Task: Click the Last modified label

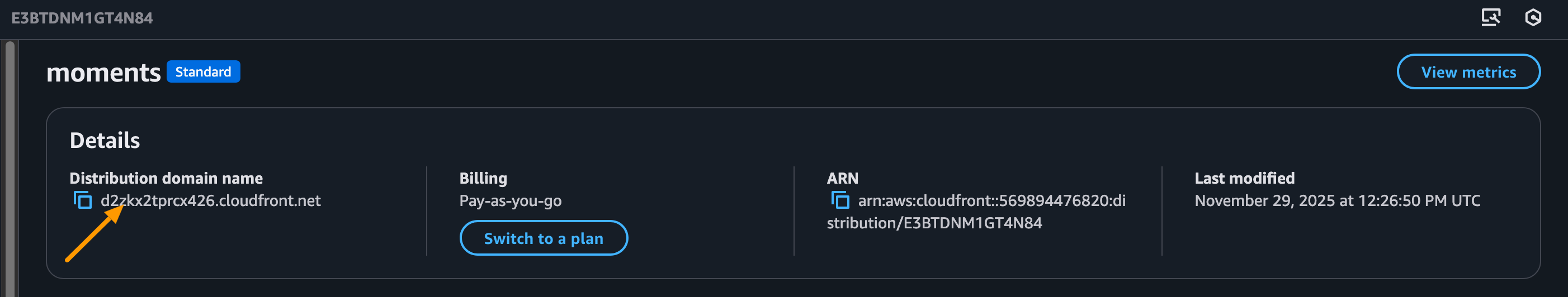Action: point(1244,178)
